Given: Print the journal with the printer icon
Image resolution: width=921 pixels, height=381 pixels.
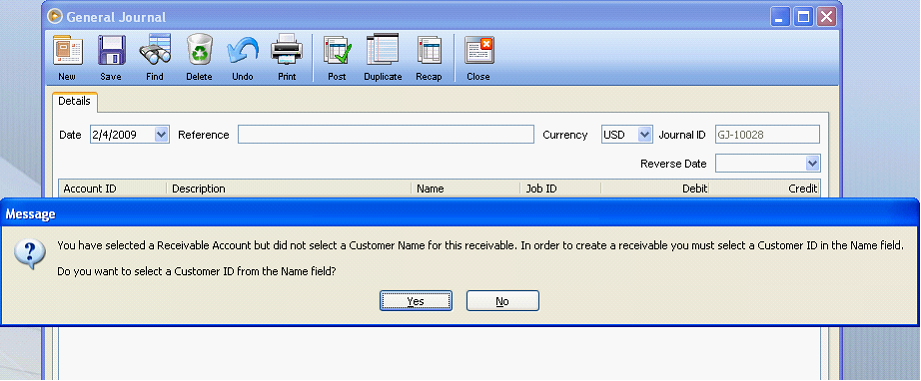Looking at the screenshot, I should [x=287, y=49].
